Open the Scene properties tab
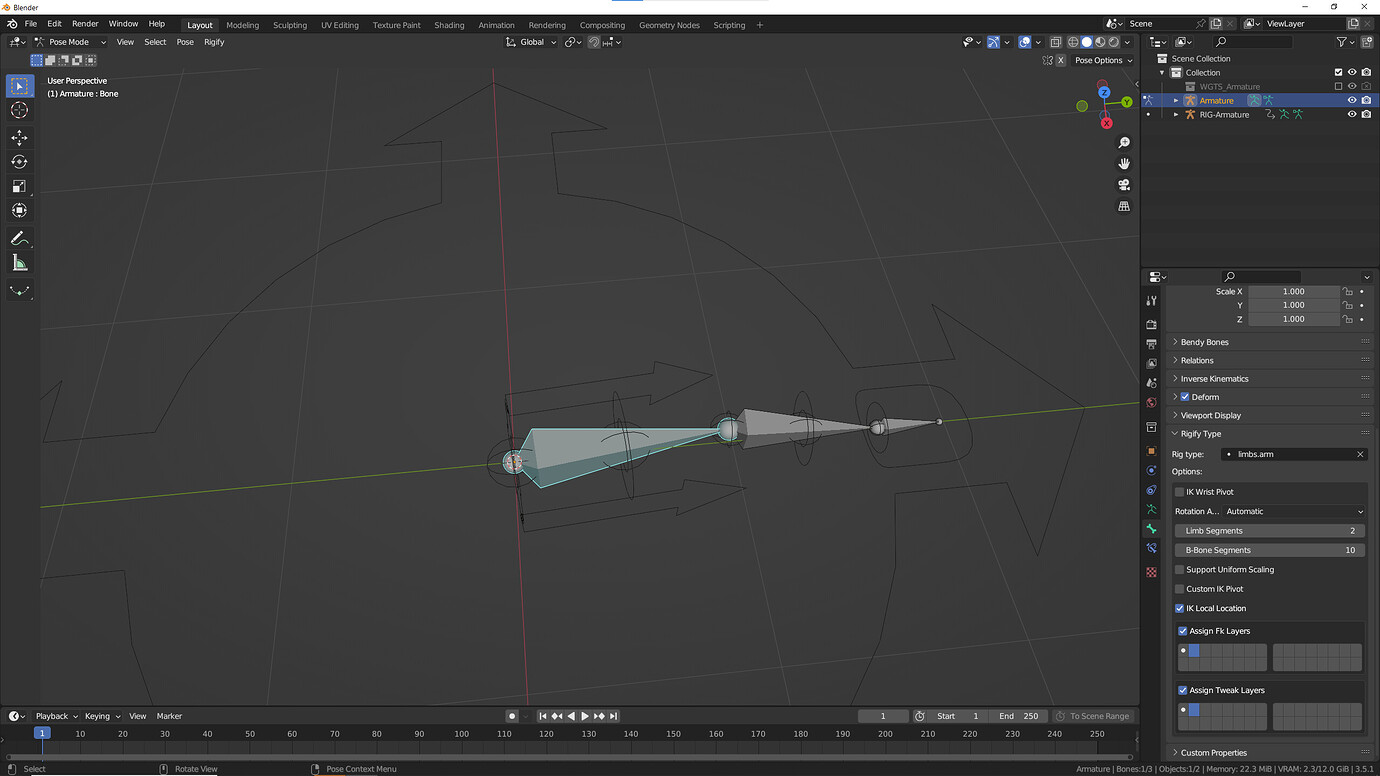Viewport: 1380px width, 776px height. tap(1152, 383)
